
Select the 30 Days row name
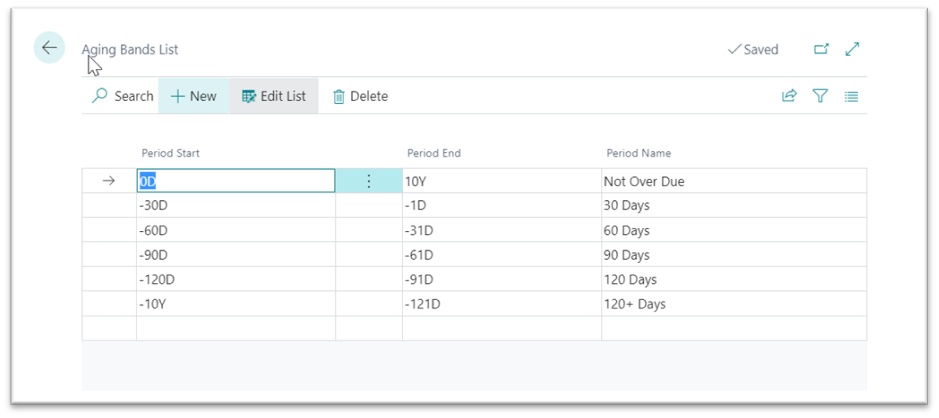626,206
